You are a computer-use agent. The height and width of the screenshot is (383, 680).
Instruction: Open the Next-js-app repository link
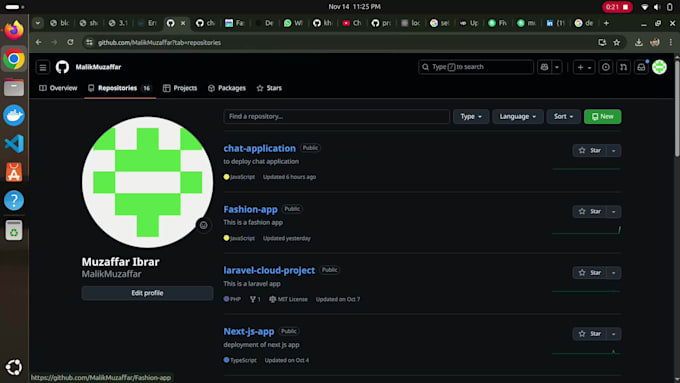point(248,331)
